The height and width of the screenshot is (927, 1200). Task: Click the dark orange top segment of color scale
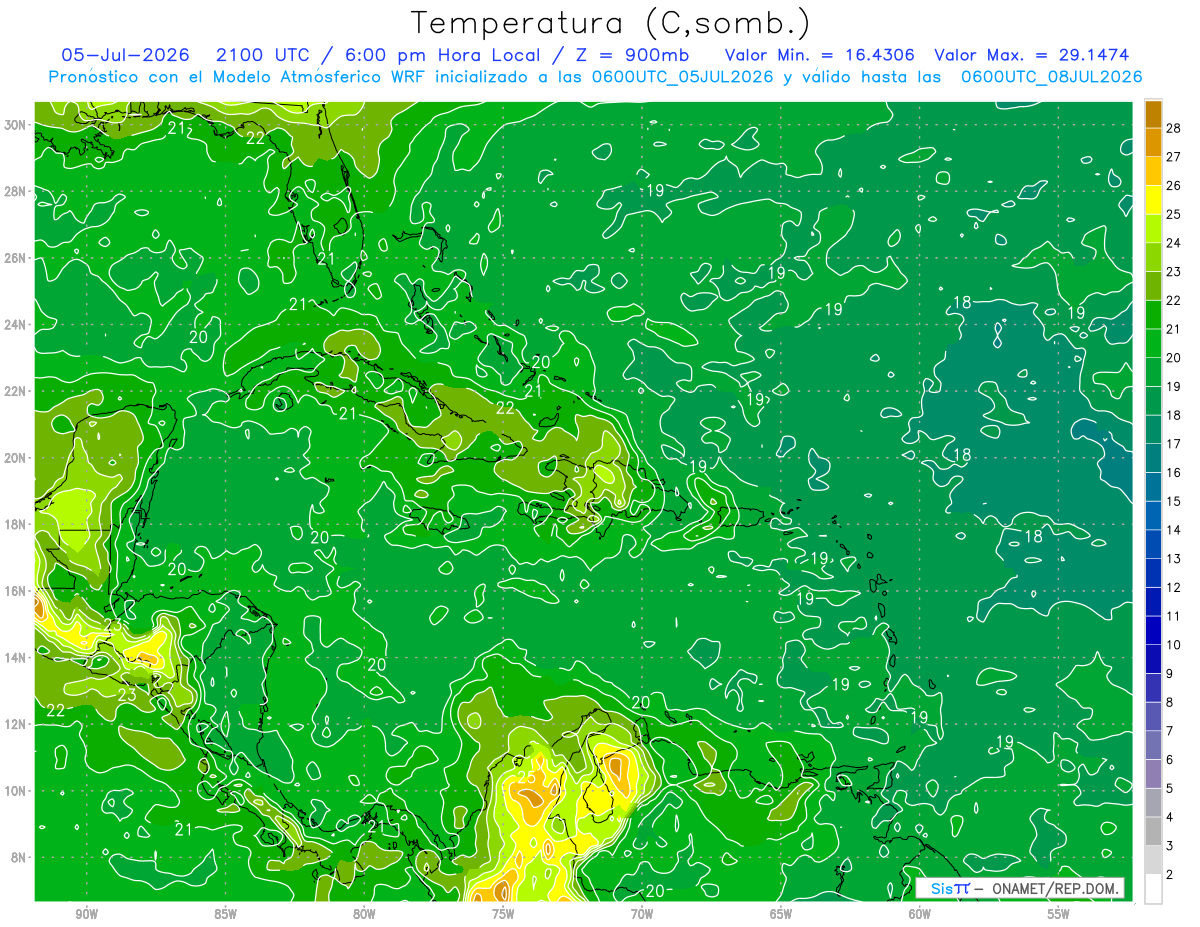pyautogui.click(x=1153, y=113)
